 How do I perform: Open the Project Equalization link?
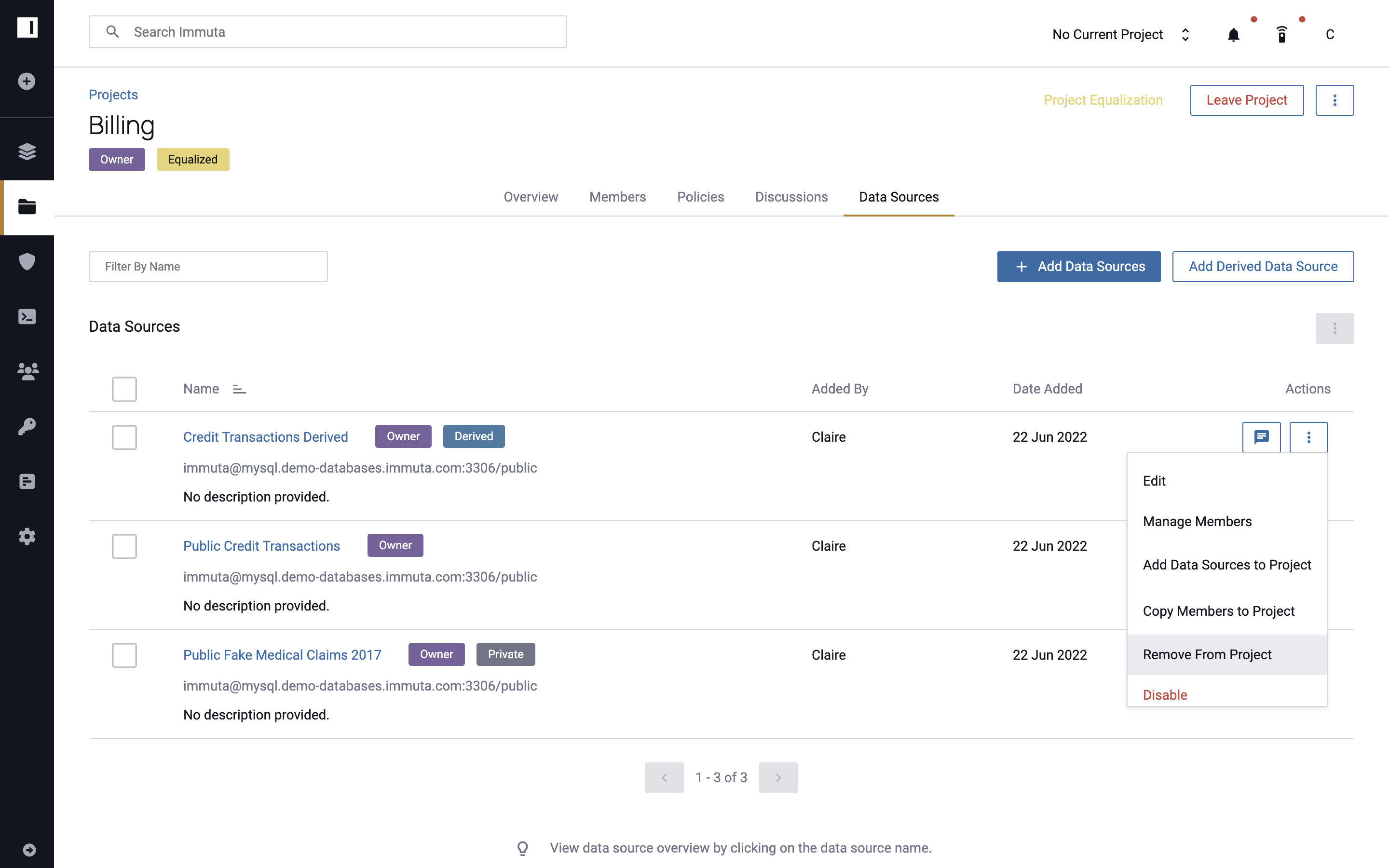[1104, 99]
